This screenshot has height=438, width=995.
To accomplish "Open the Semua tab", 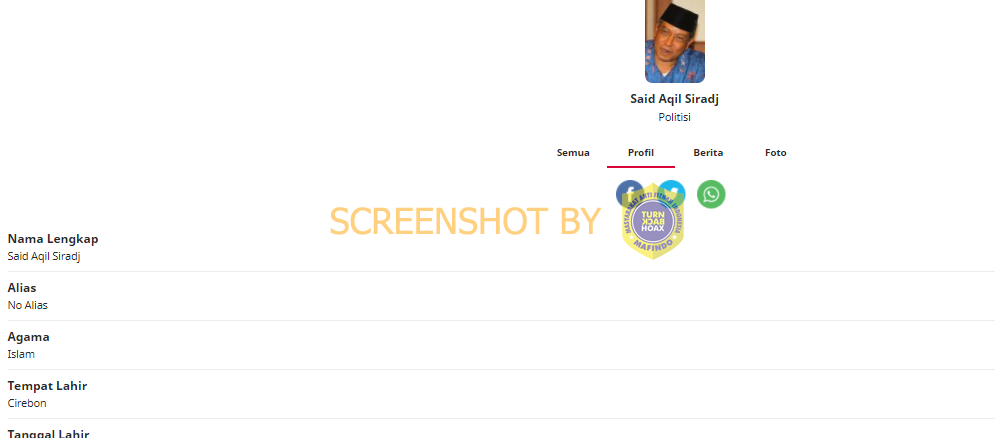I will [x=573, y=153].
